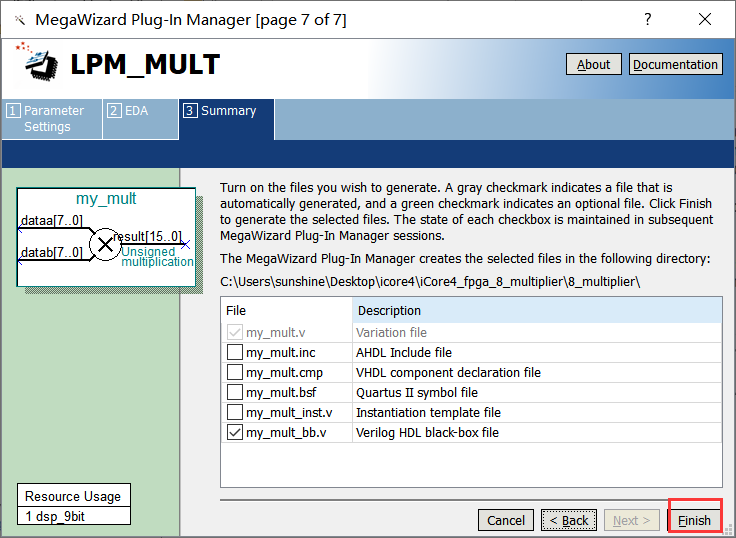Open the Documentation button

tap(675, 64)
